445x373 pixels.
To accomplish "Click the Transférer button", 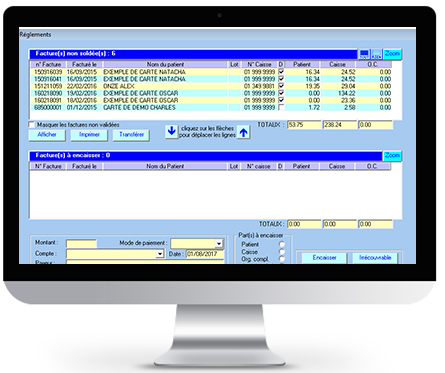I will [131, 135].
